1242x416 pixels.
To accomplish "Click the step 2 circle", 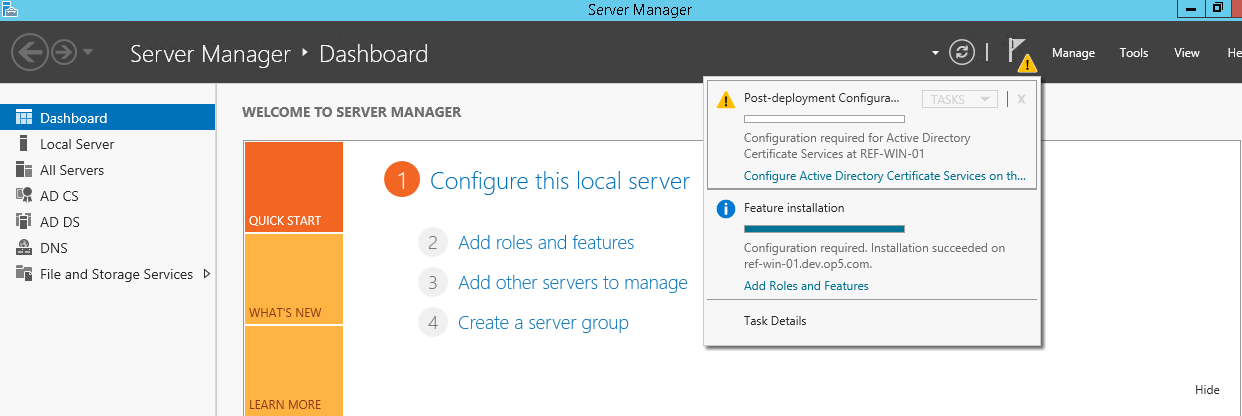I will click(432, 242).
